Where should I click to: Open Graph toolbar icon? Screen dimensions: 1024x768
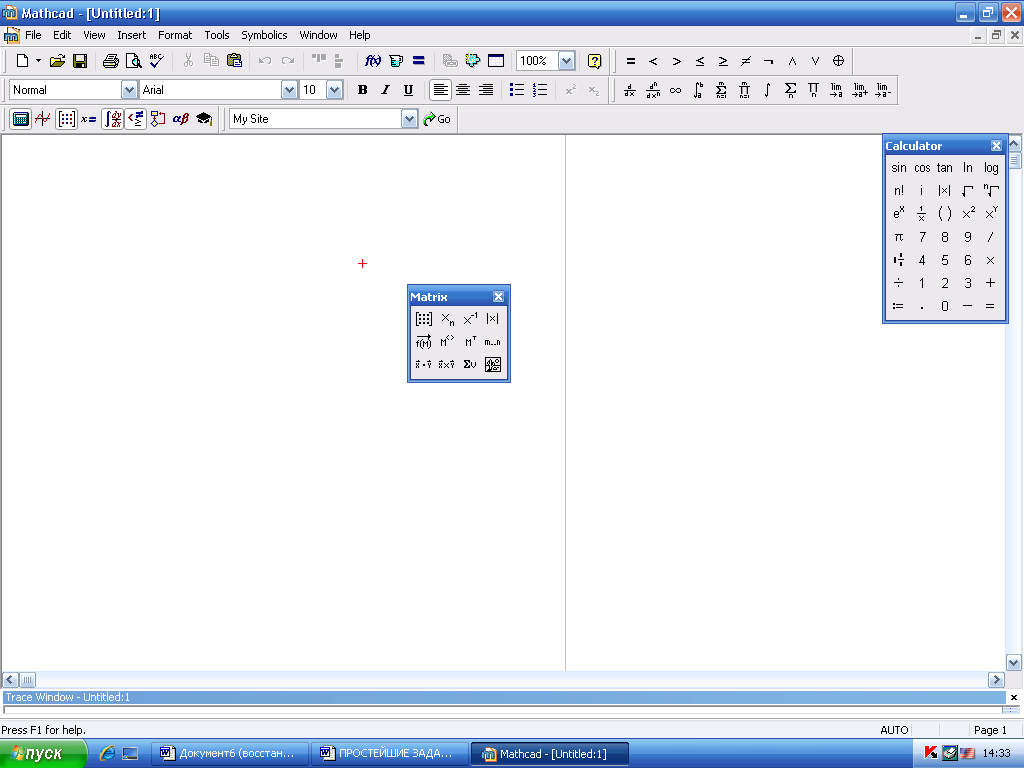pos(43,119)
